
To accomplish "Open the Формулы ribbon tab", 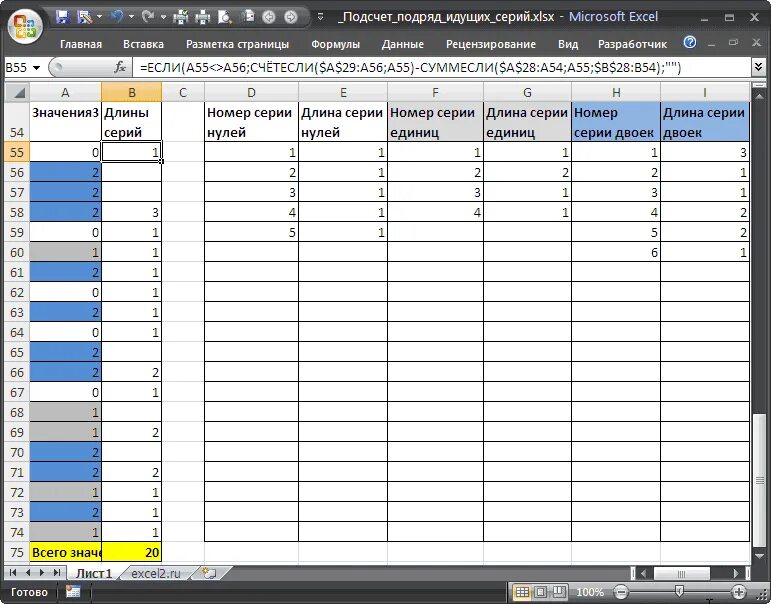I will point(335,44).
